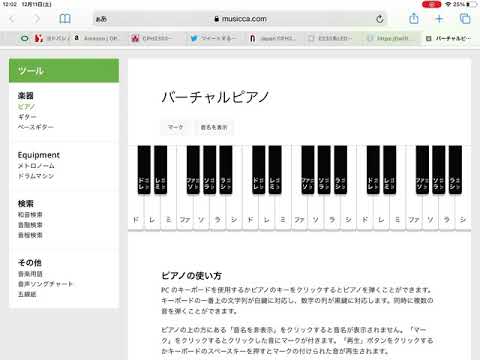
Task: Switch to the Japan tab
Action: point(273,38)
